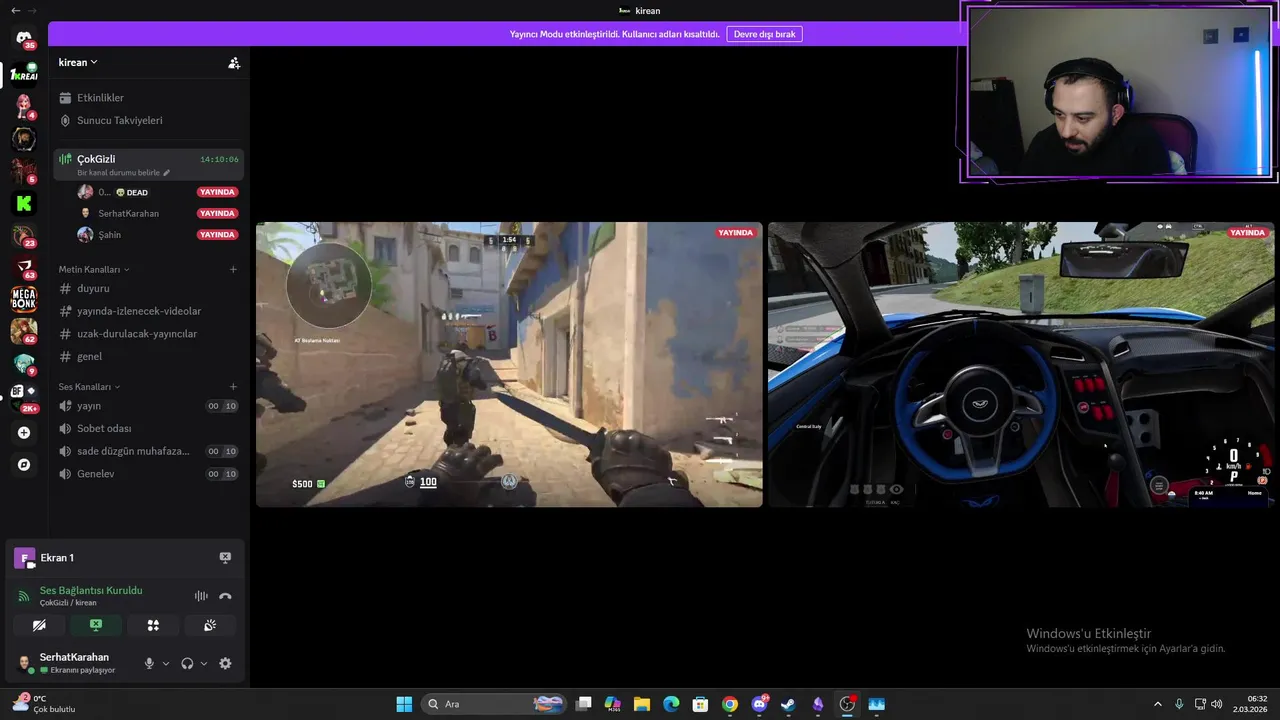The image size is (1280, 720).
Task: Click YAYINDA badge next to Şahin
Action: pos(217,235)
